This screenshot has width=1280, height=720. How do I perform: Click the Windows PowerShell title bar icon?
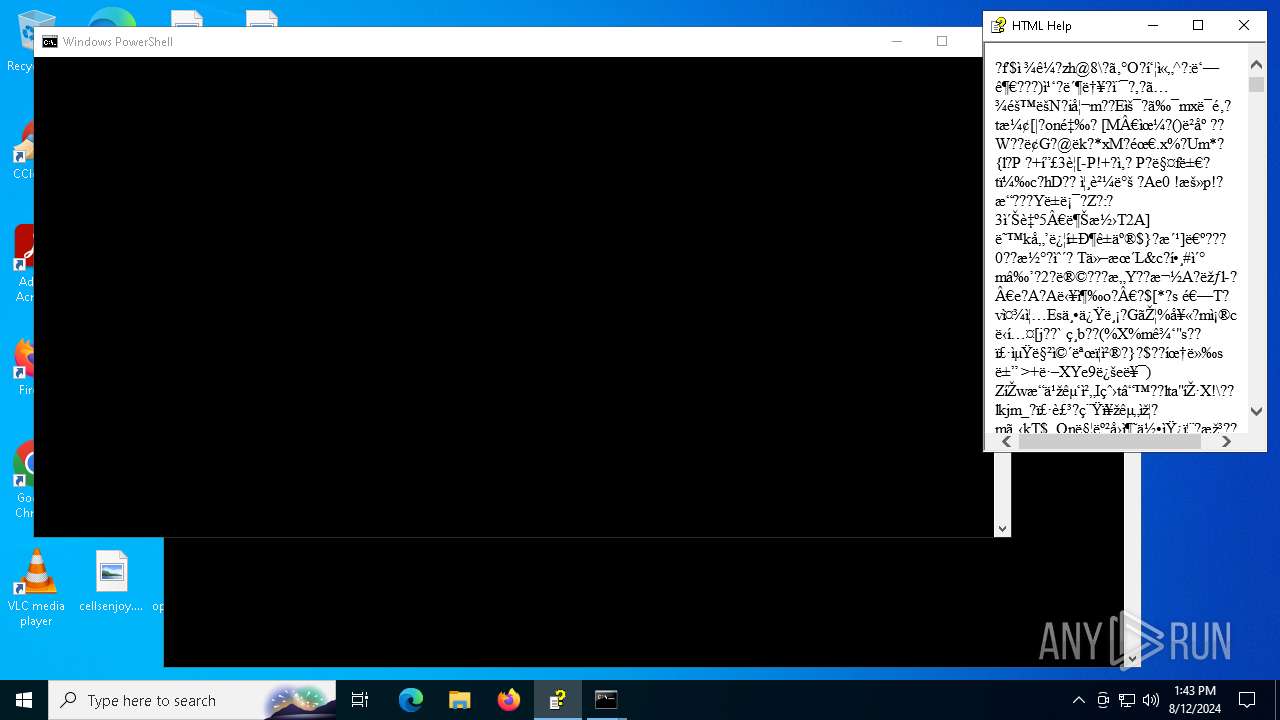coord(49,42)
